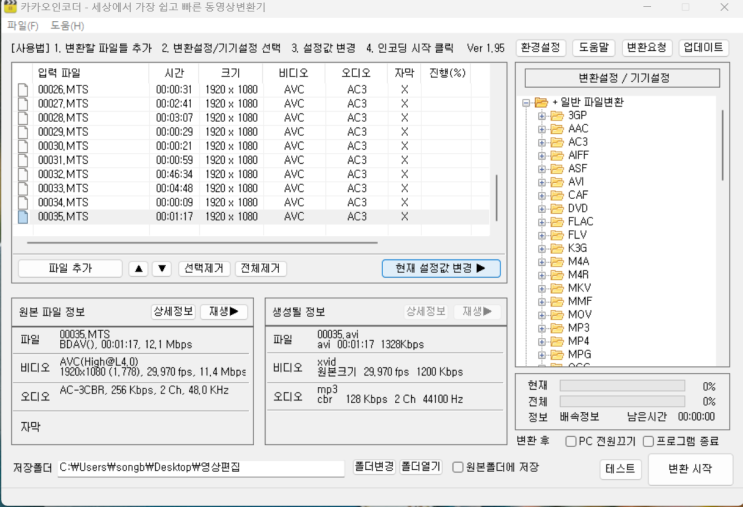Screen dimensions: 743x507
Task: Click 선택제거 to remove selected file
Action: pyautogui.click(x=204, y=269)
